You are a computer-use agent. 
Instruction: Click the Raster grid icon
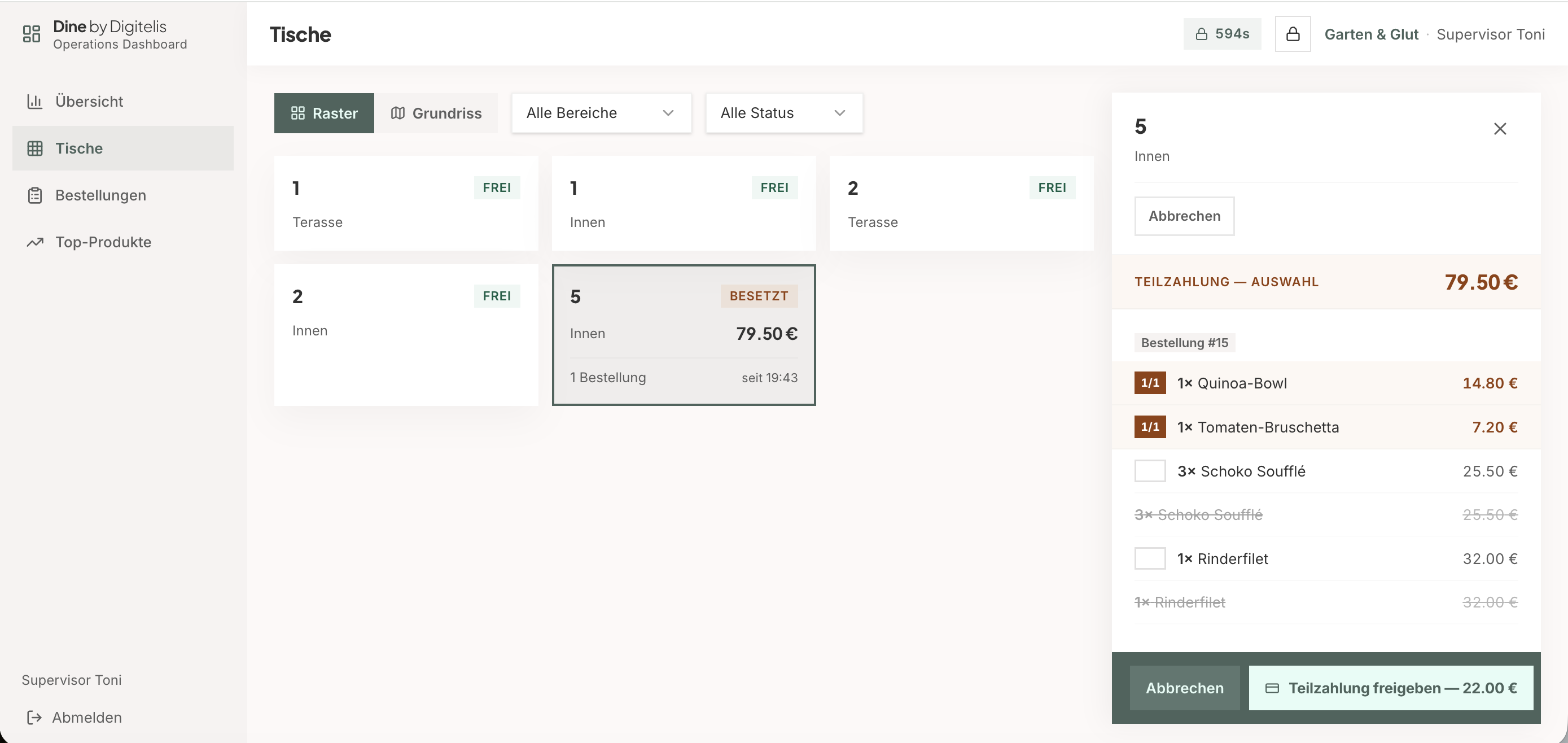297,113
